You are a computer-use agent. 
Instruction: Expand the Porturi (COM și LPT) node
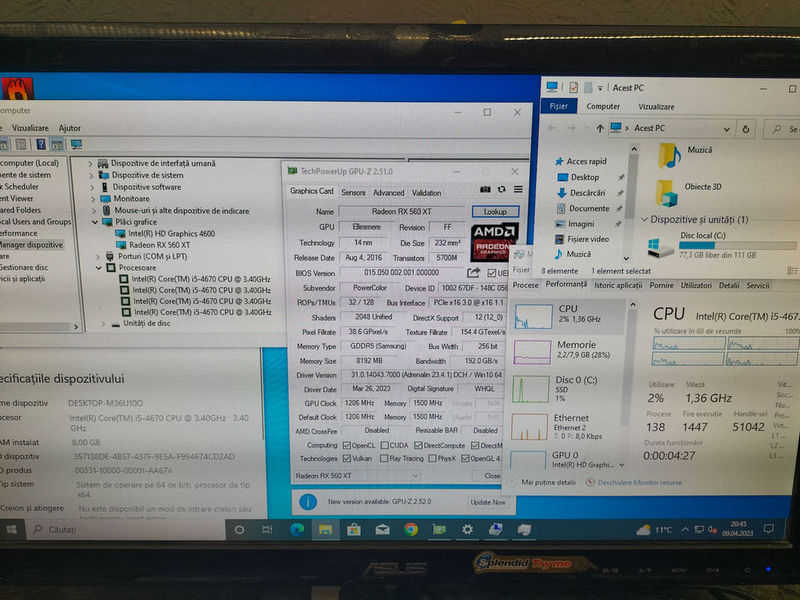click(98, 256)
